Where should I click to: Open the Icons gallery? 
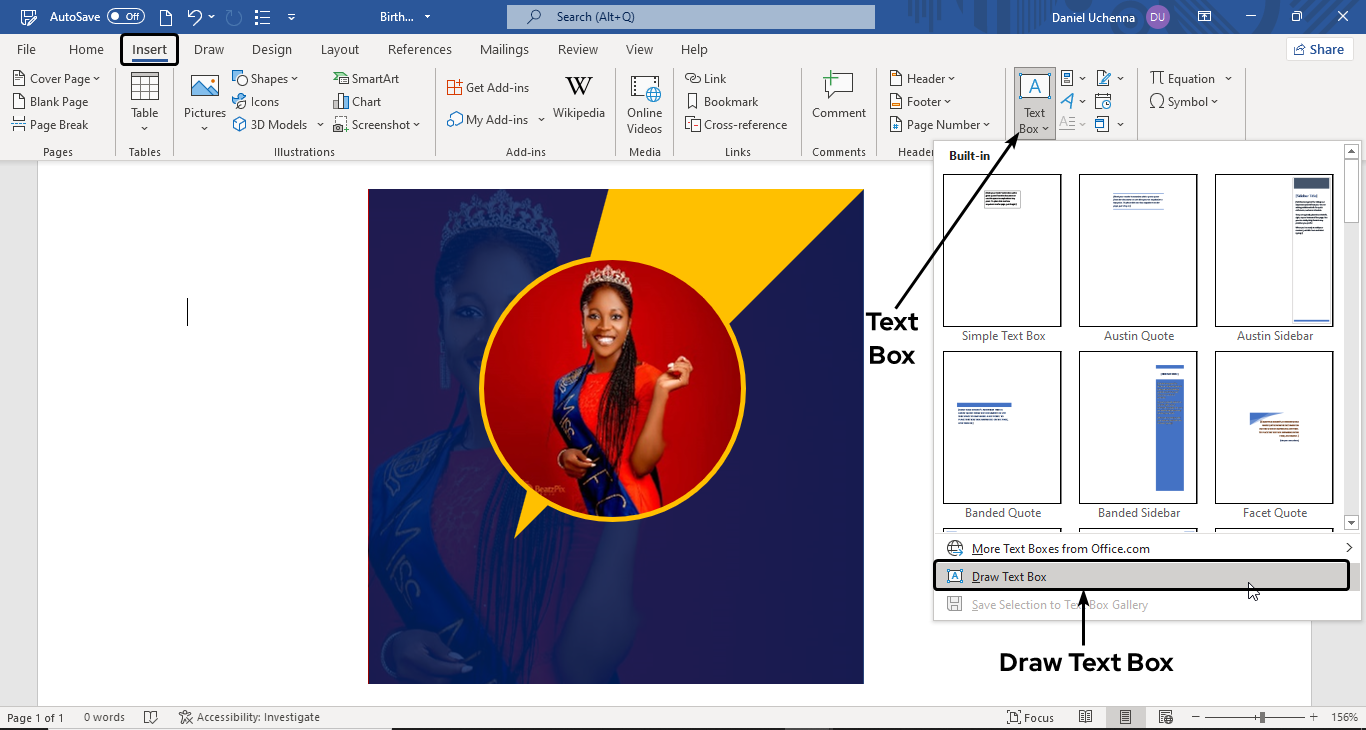pos(256,101)
